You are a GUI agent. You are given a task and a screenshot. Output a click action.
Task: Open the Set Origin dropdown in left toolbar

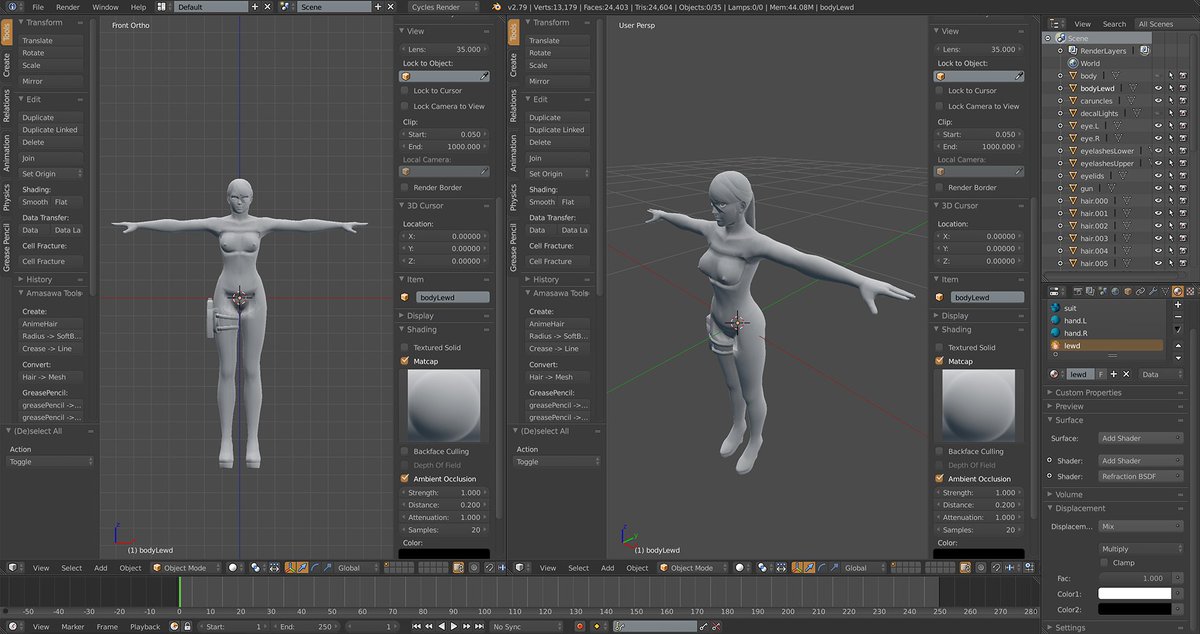tap(54, 174)
